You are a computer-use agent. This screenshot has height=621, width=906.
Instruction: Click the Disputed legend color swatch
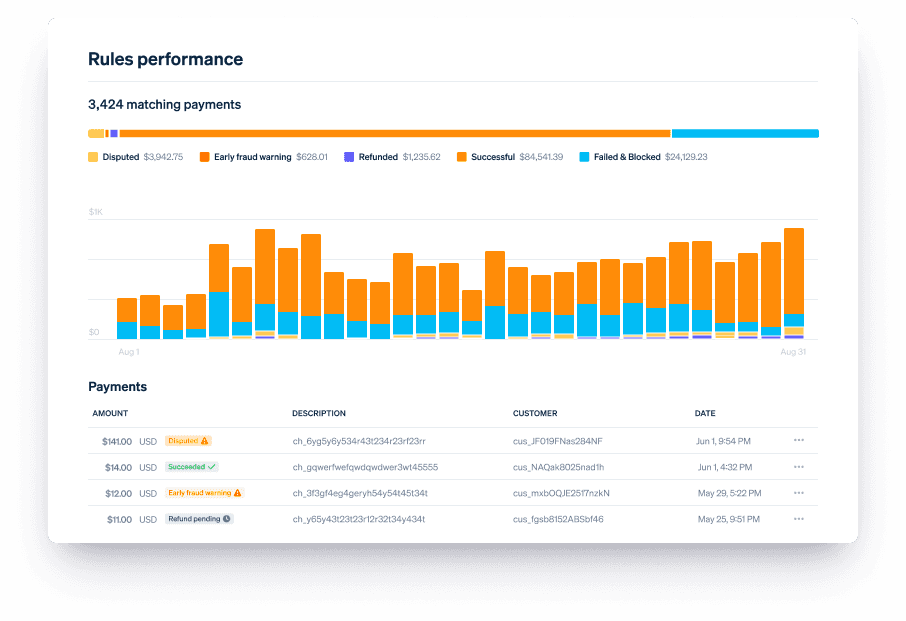point(93,157)
